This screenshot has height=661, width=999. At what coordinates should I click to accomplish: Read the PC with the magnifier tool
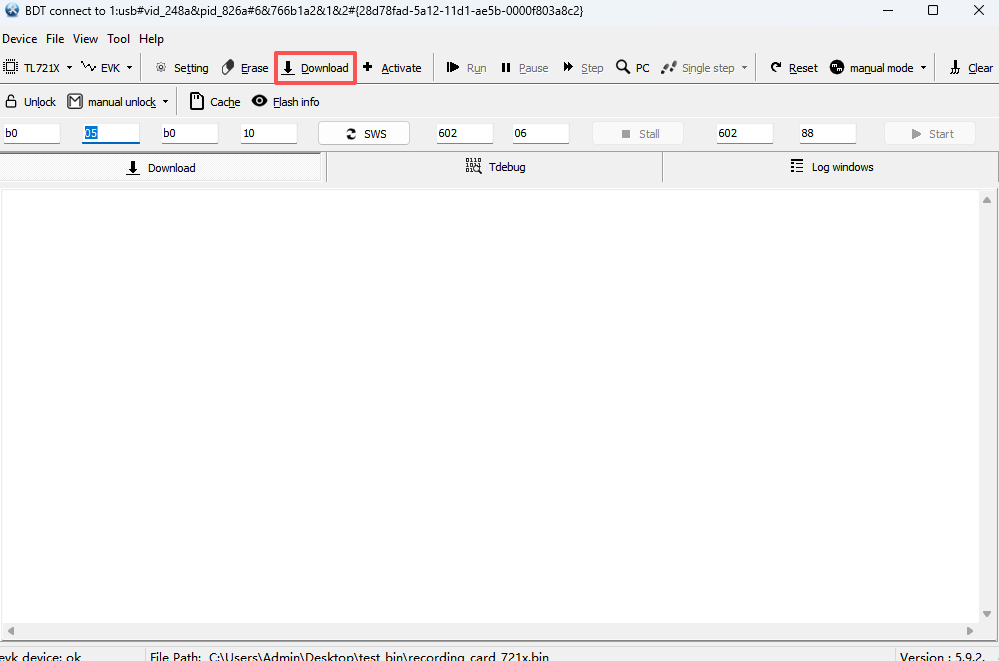pyautogui.click(x=633, y=68)
